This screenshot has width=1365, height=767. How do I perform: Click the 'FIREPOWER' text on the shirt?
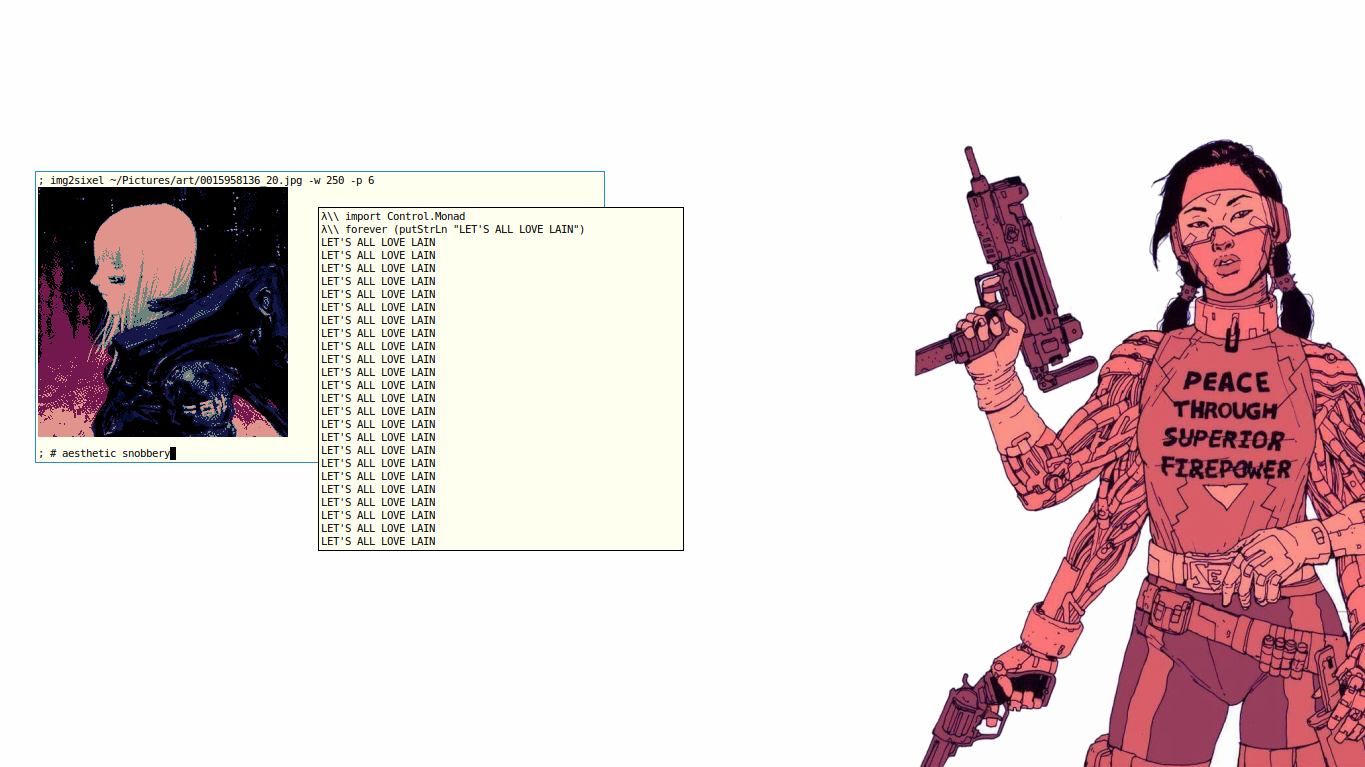(x=1225, y=468)
